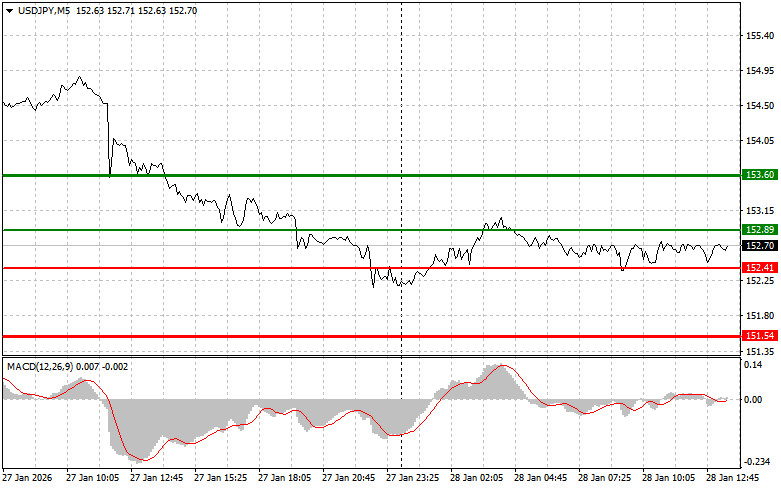Click the 151.35 price axis value
The width and height of the screenshot is (781, 489).
(x=760, y=351)
